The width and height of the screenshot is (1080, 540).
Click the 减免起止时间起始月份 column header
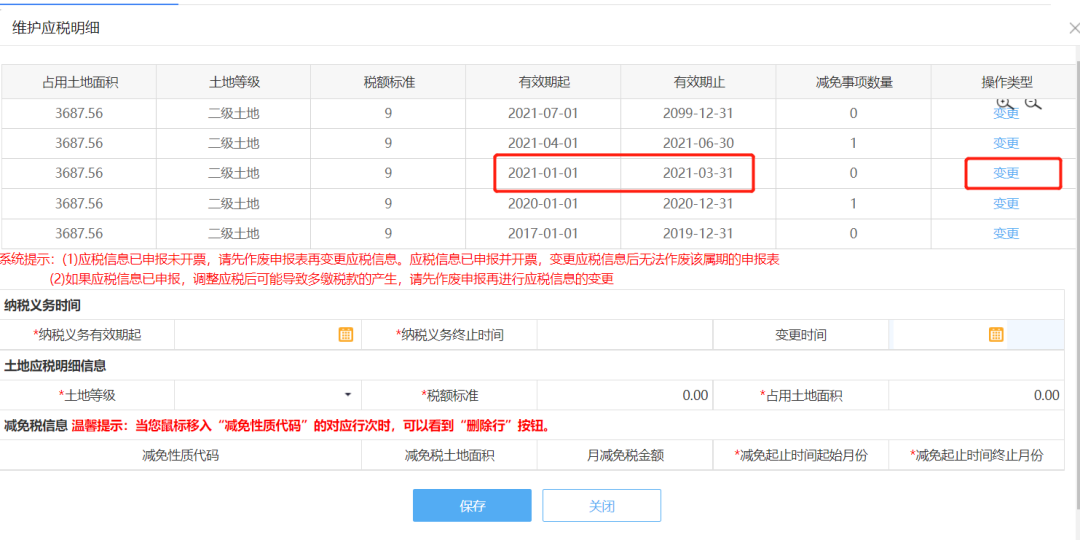(x=800, y=455)
